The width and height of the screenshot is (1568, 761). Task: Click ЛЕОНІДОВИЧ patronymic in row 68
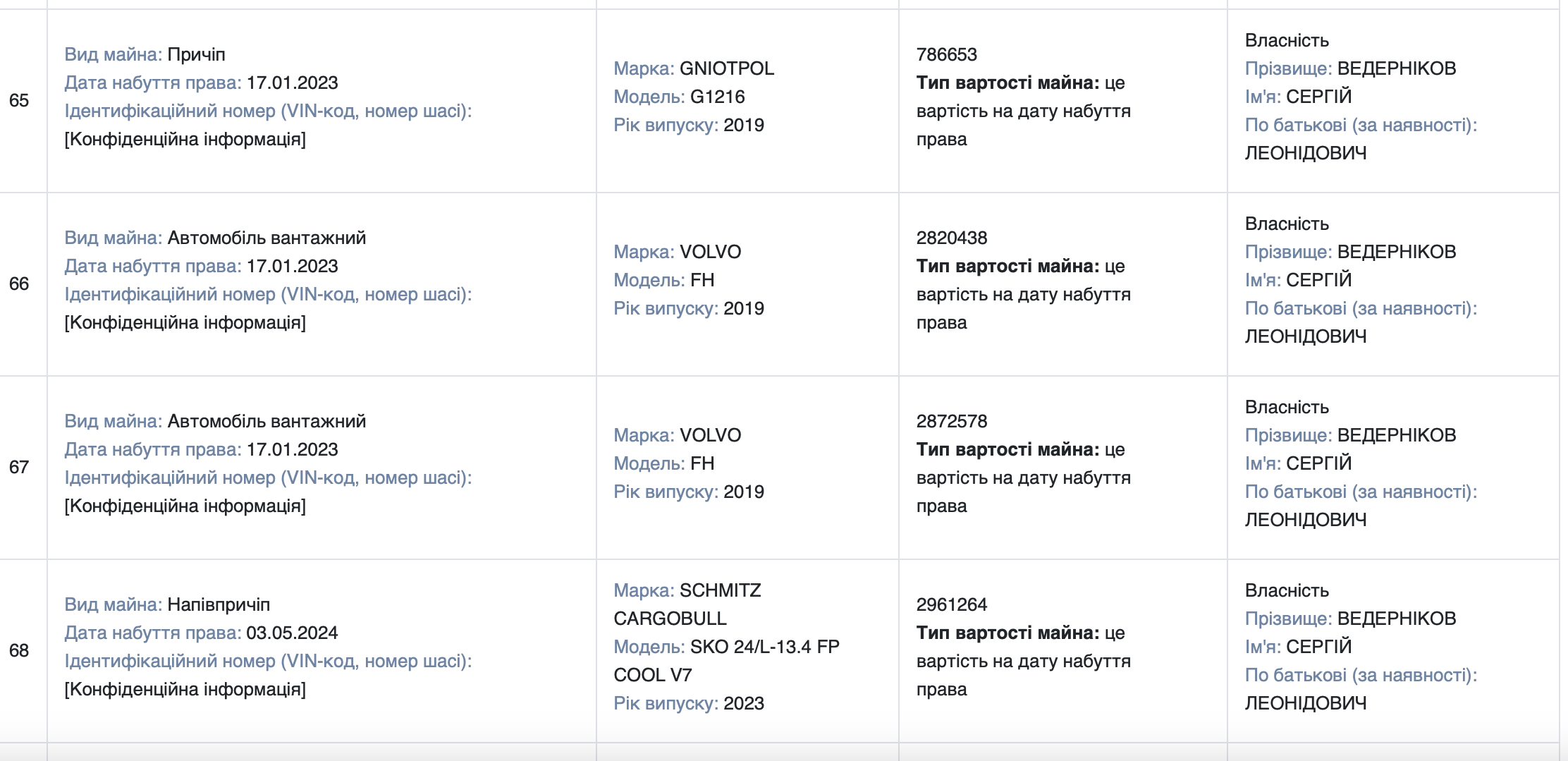click(x=1306, y=703)
